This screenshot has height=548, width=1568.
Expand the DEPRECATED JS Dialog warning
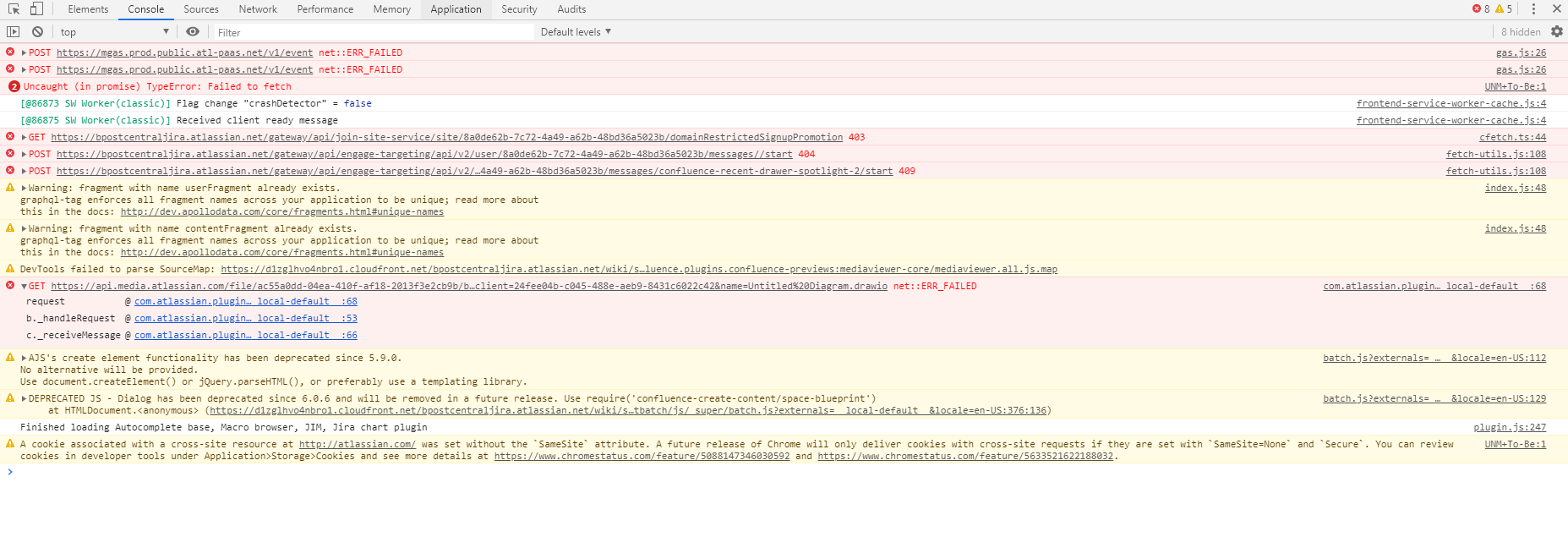(24, 398)
